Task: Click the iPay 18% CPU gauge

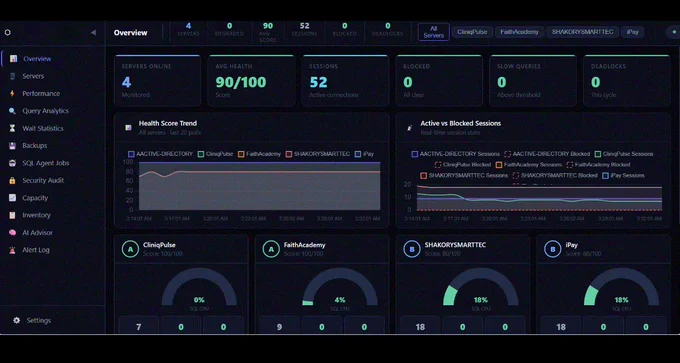Action: click(x=621, y=287)
